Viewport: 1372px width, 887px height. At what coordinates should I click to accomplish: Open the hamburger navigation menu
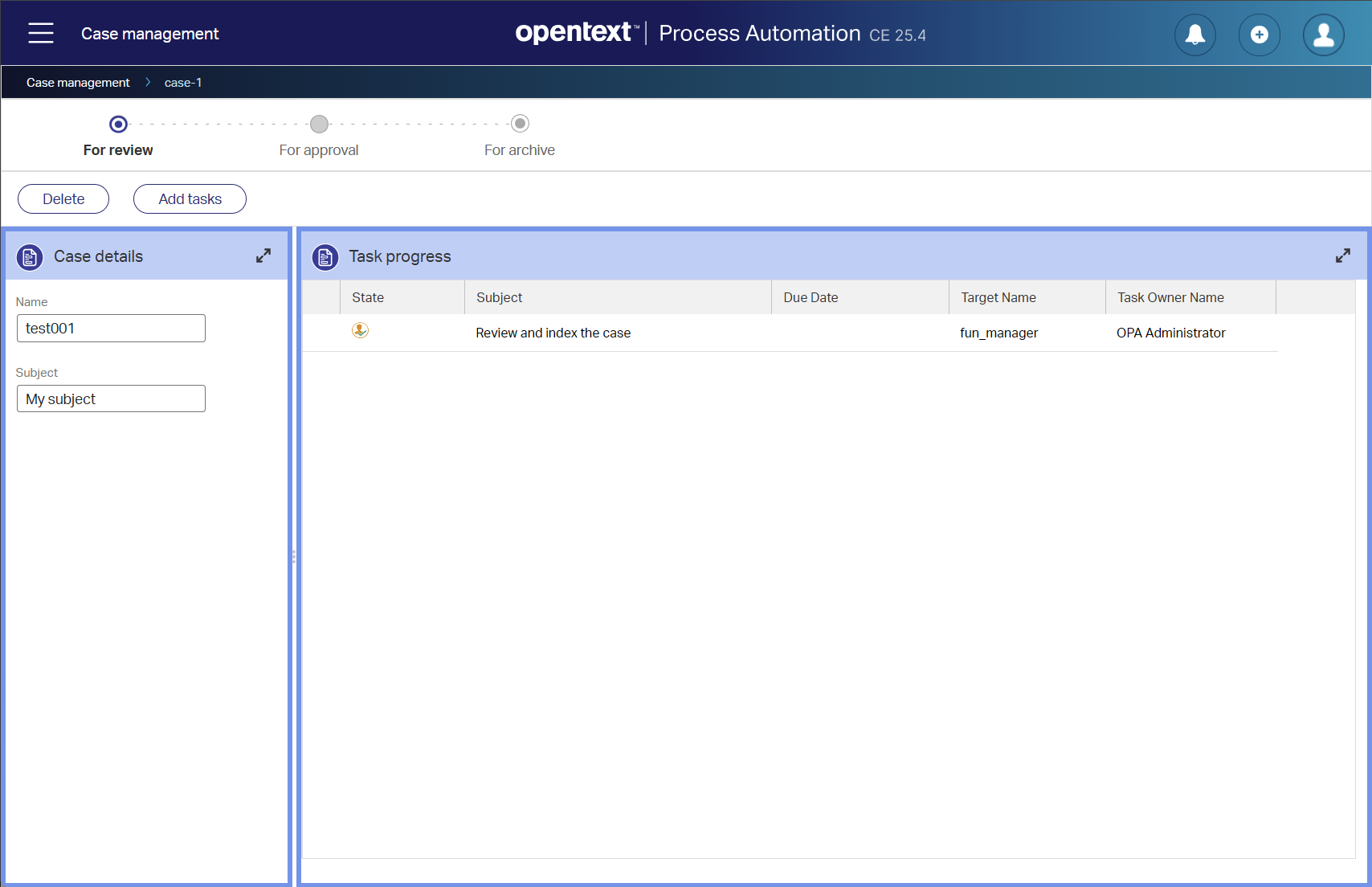point(41,33)
